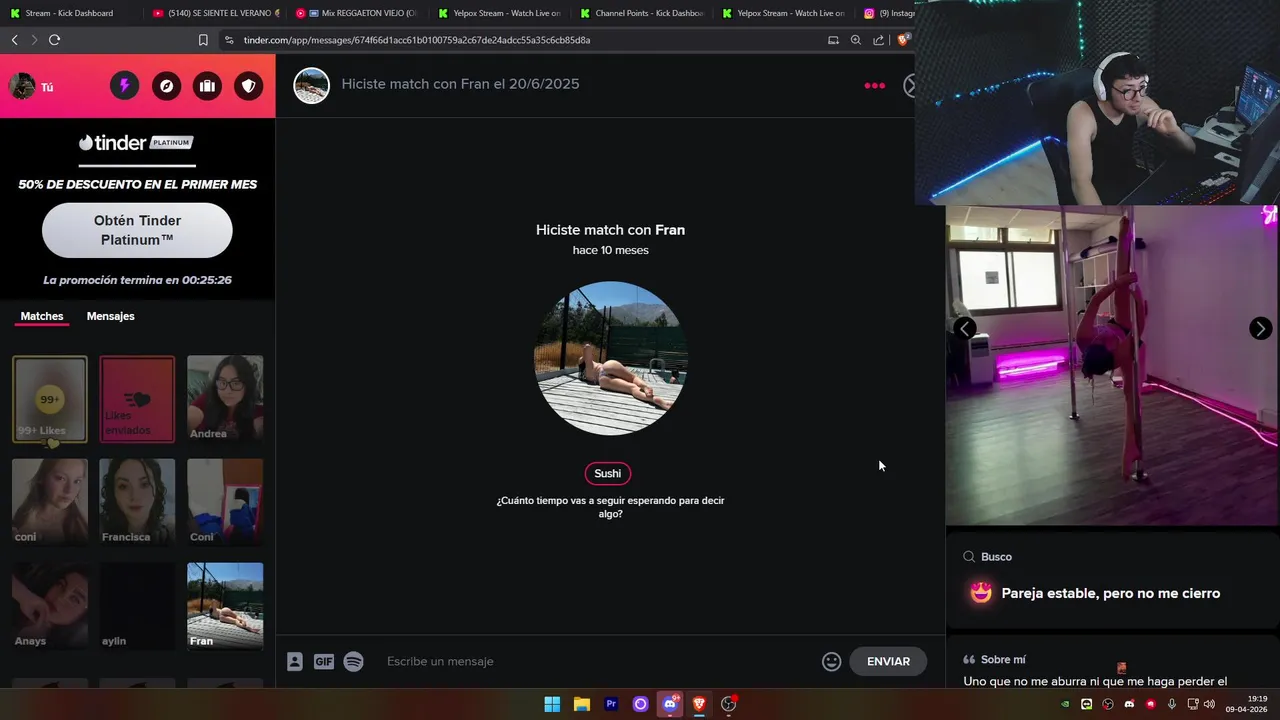The height and width of the screenshot is (720, 1280).
Task: Open your own profile avatar labeled Tú
Action: tap(22, 86)
